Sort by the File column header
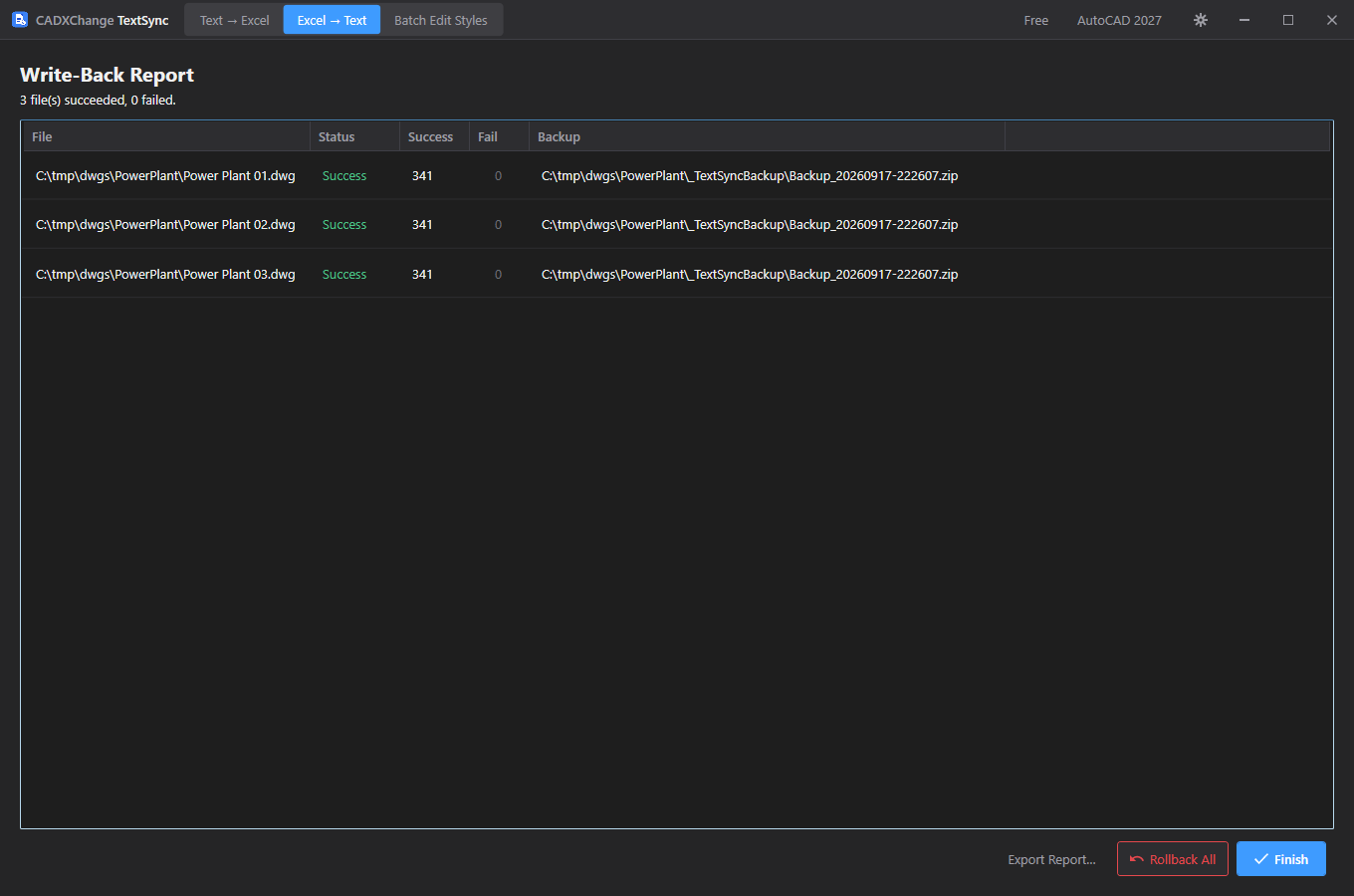This screenshot has width=1354, height=896. coord(166,136)
